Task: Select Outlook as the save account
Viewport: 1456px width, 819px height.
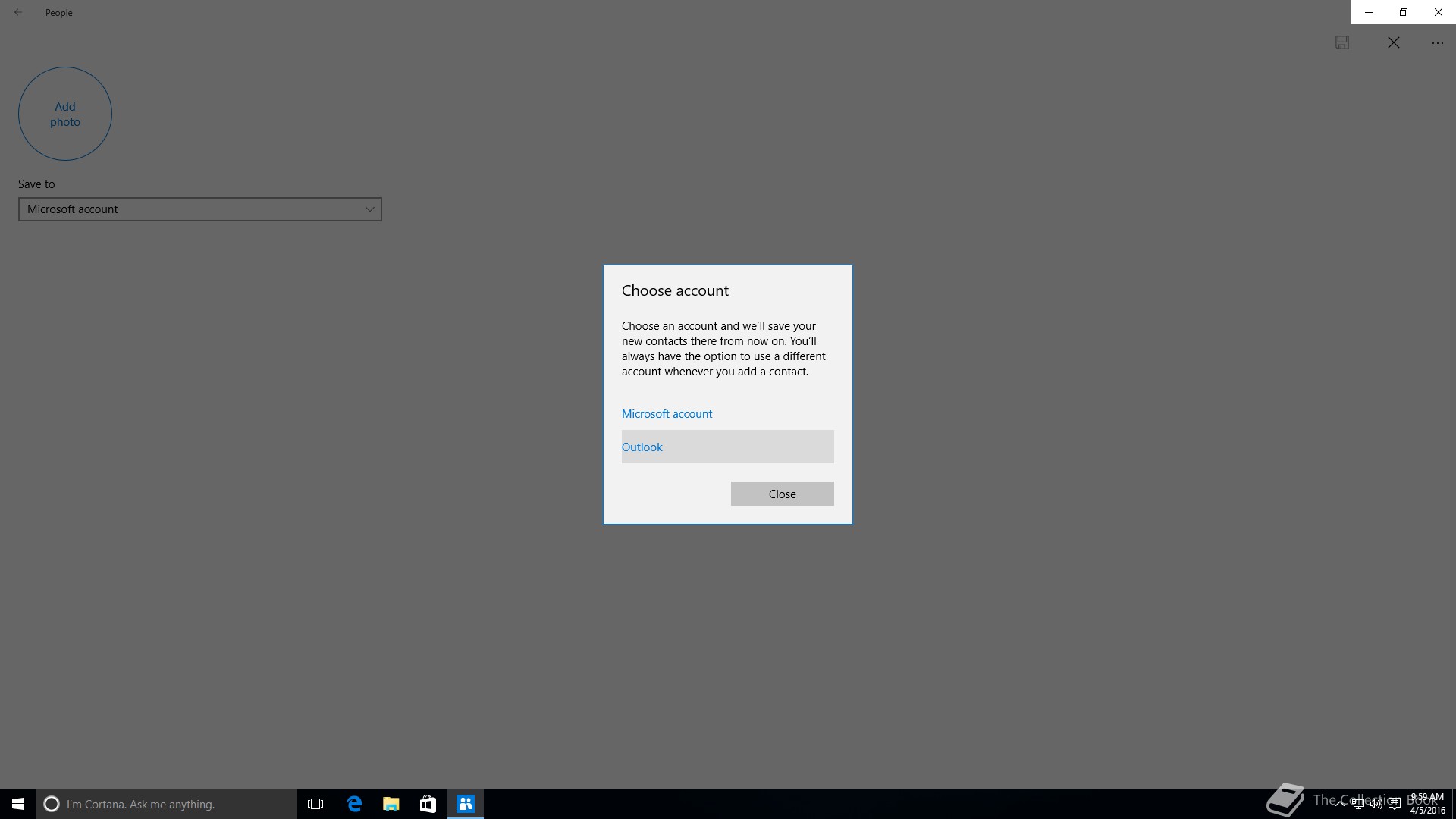Action: pos(728,447)
